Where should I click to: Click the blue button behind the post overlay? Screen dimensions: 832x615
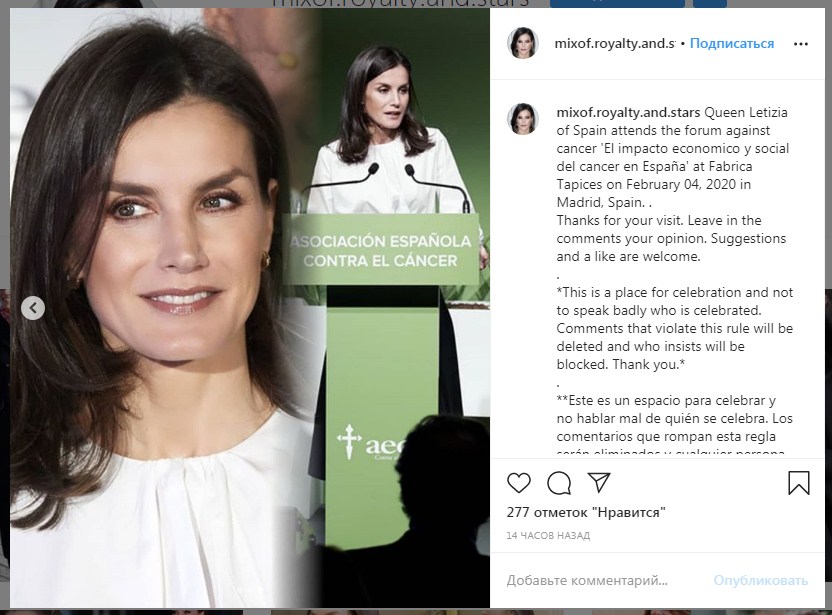[x=617, y=4]
